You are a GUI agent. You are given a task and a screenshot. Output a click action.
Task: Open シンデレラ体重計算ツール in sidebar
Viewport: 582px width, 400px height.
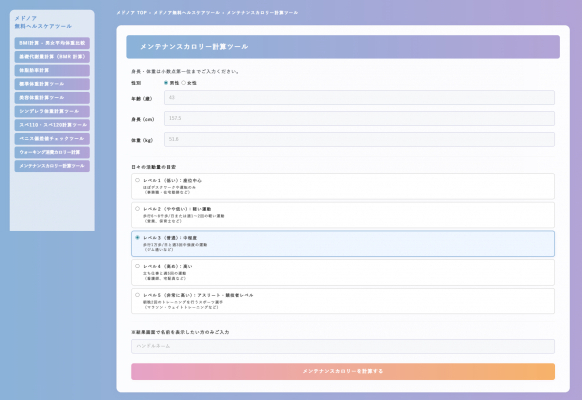[52, 111]
